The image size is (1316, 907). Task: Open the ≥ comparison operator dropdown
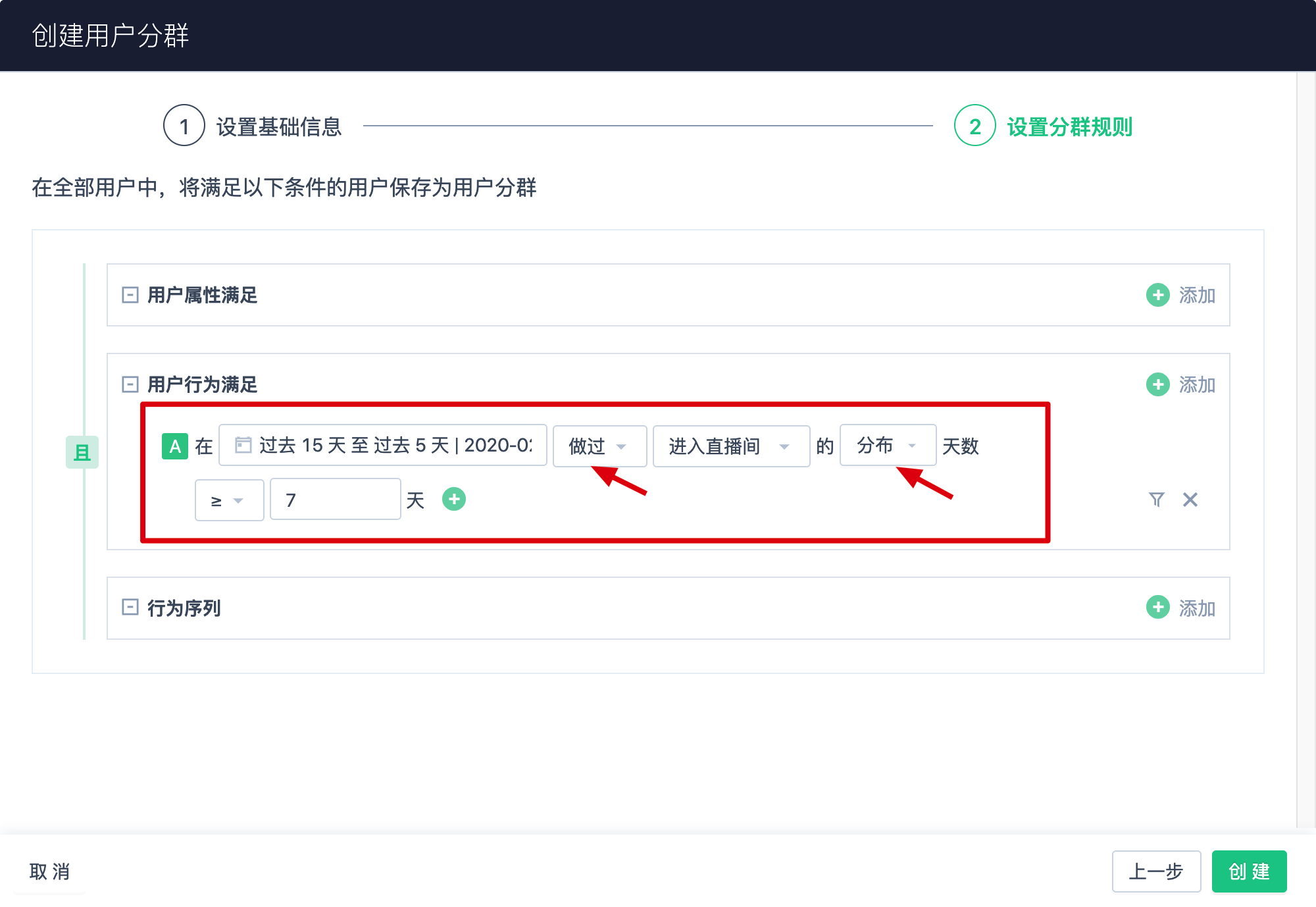pyautogui.click(x=228, y=500)
